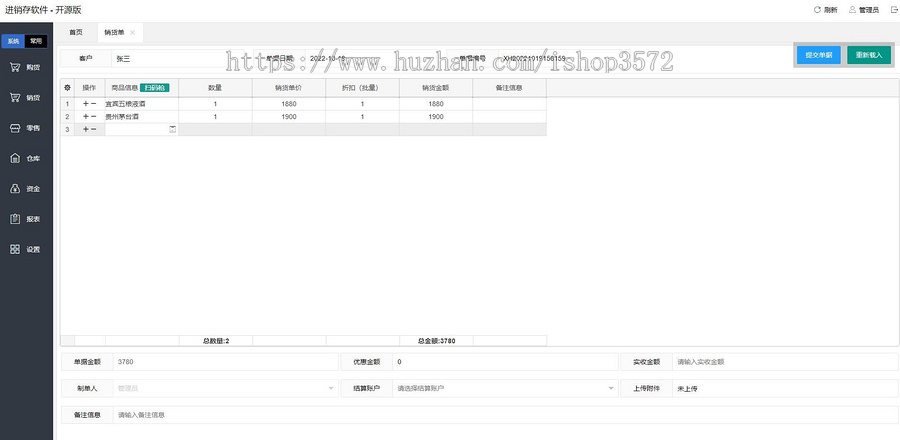The width and height of the screenshot is (900, 440).
Task: Click the 总金额:3780 summary cell
Action: coord(436,341)
